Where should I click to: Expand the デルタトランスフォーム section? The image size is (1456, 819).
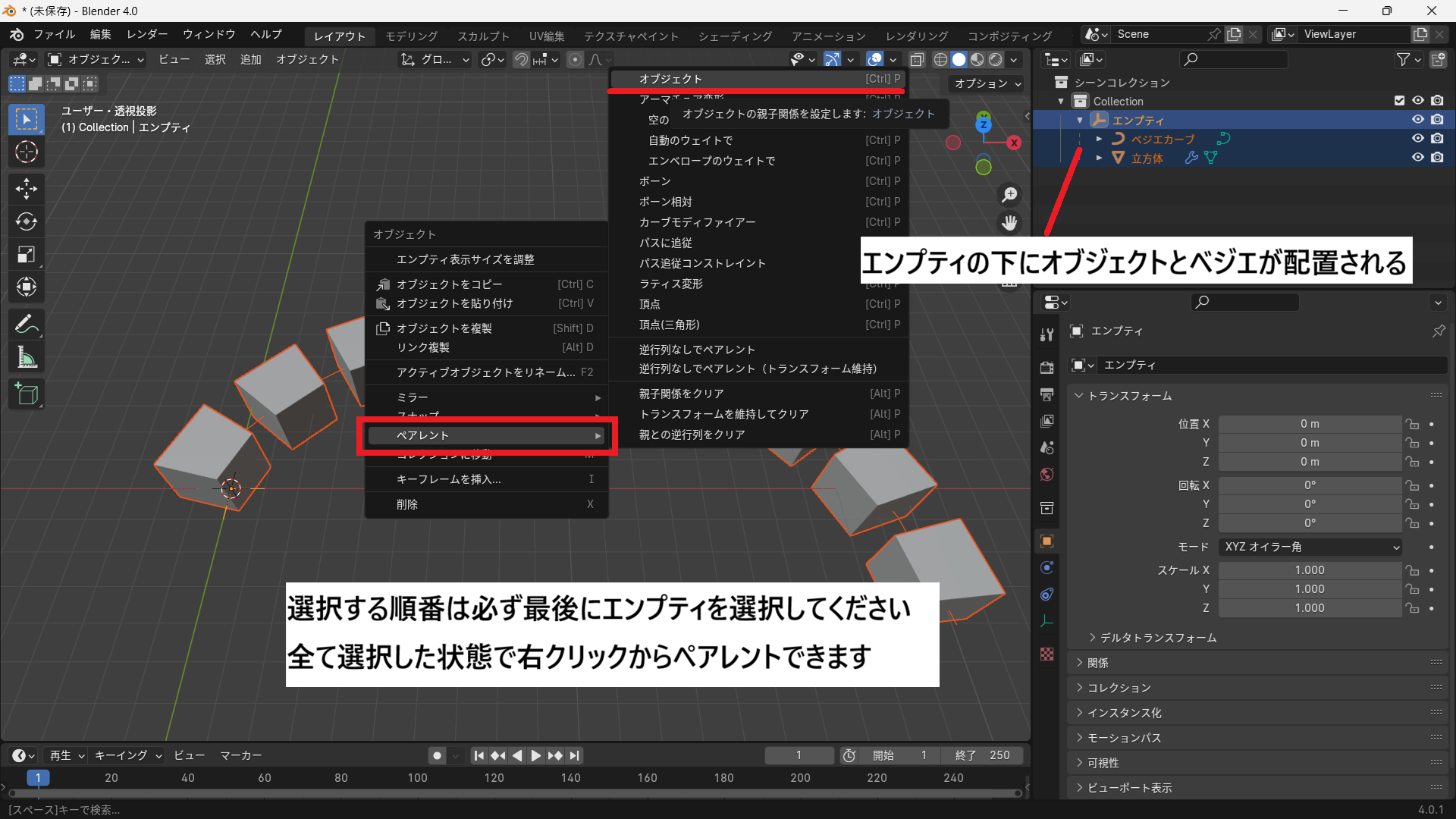tap(1158, 638)
